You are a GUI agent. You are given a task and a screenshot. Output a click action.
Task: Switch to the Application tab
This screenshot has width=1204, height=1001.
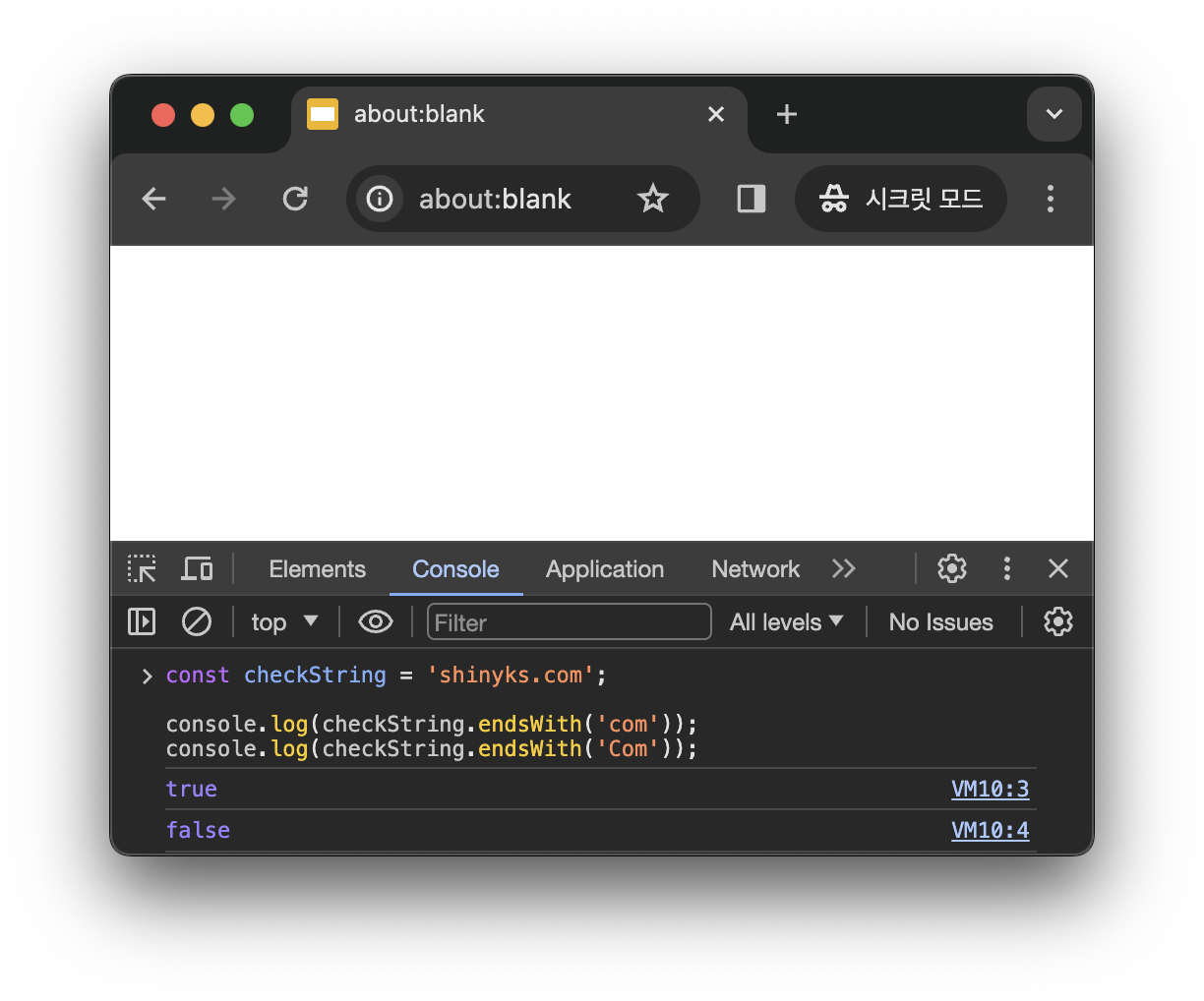tap(605, 569)
